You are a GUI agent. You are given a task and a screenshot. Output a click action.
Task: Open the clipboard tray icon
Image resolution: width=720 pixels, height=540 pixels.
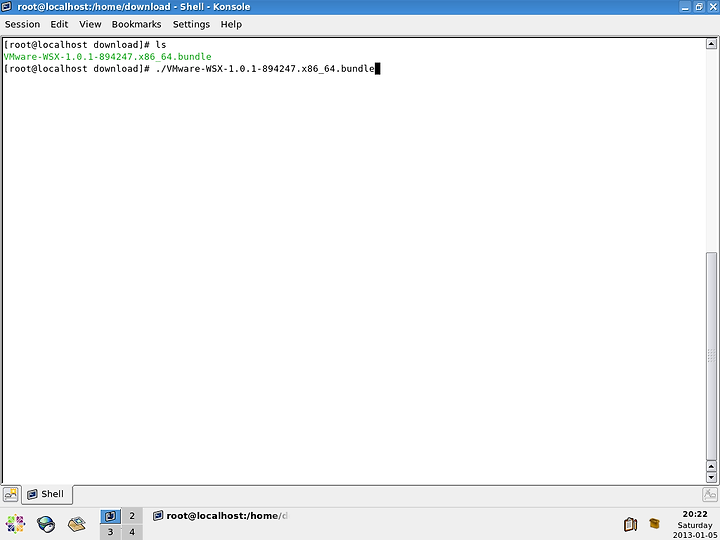click(x=630, y=524)
